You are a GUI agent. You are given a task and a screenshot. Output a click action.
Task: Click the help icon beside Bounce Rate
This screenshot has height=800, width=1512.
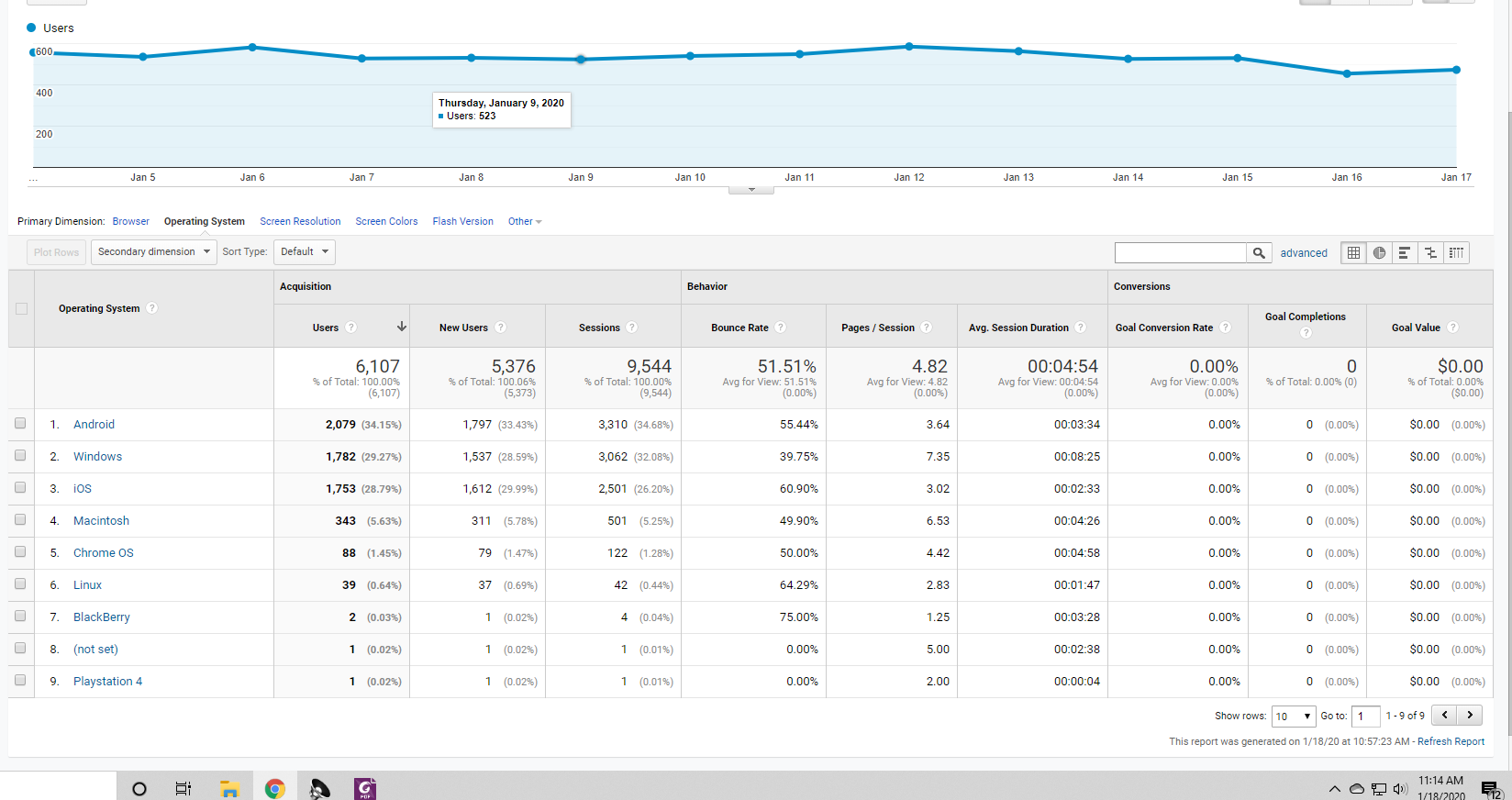tap(780, 328)
